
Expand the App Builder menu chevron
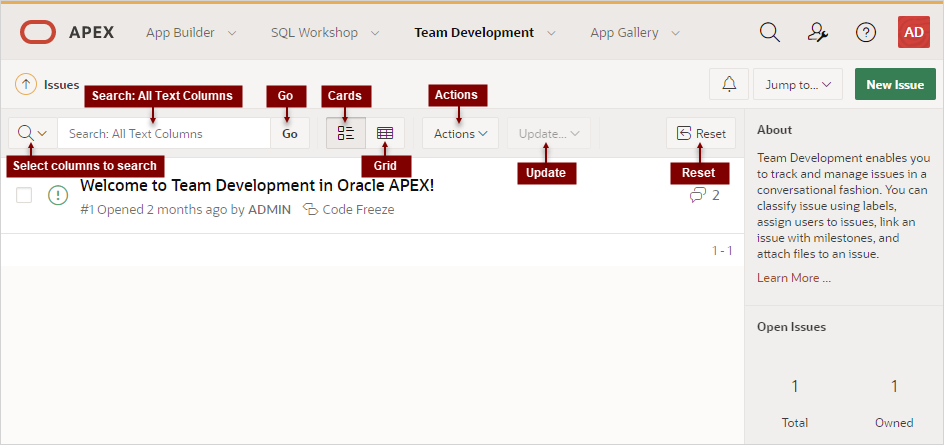(232, 33)
